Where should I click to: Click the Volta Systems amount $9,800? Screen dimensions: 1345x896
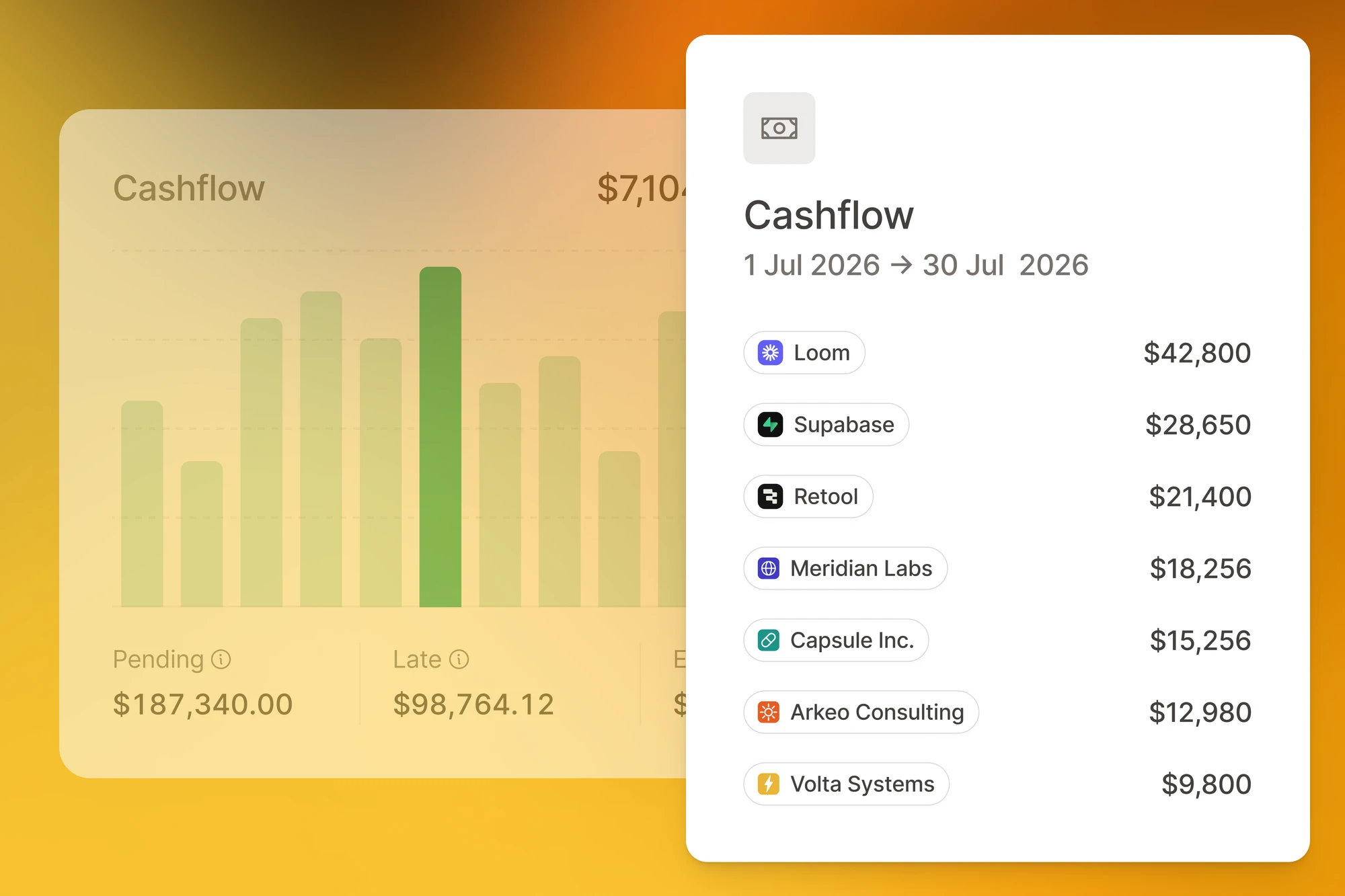pyautogui.click(x=1206, y=784)
